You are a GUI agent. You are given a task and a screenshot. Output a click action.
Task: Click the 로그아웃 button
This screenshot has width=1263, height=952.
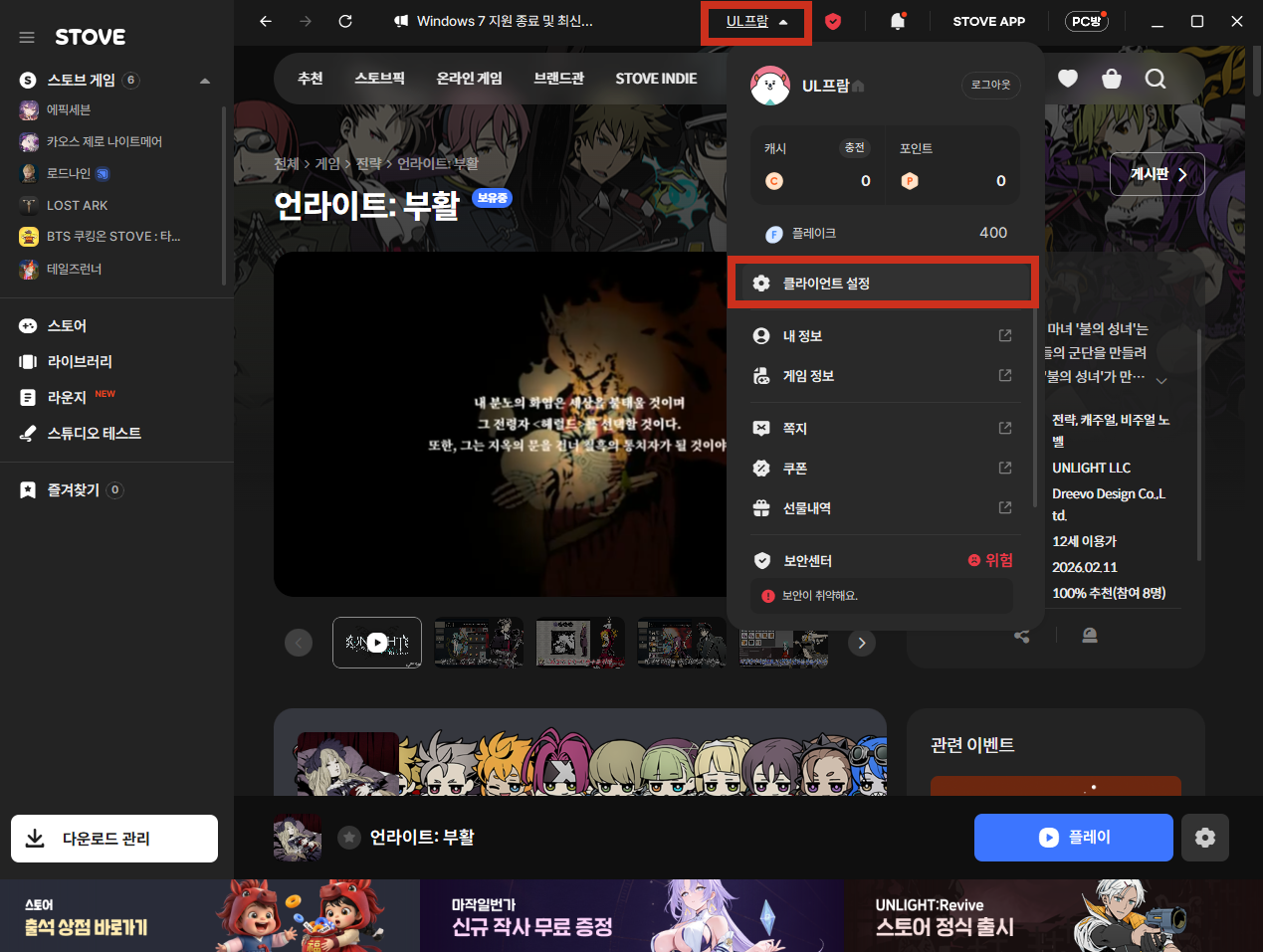990,86
